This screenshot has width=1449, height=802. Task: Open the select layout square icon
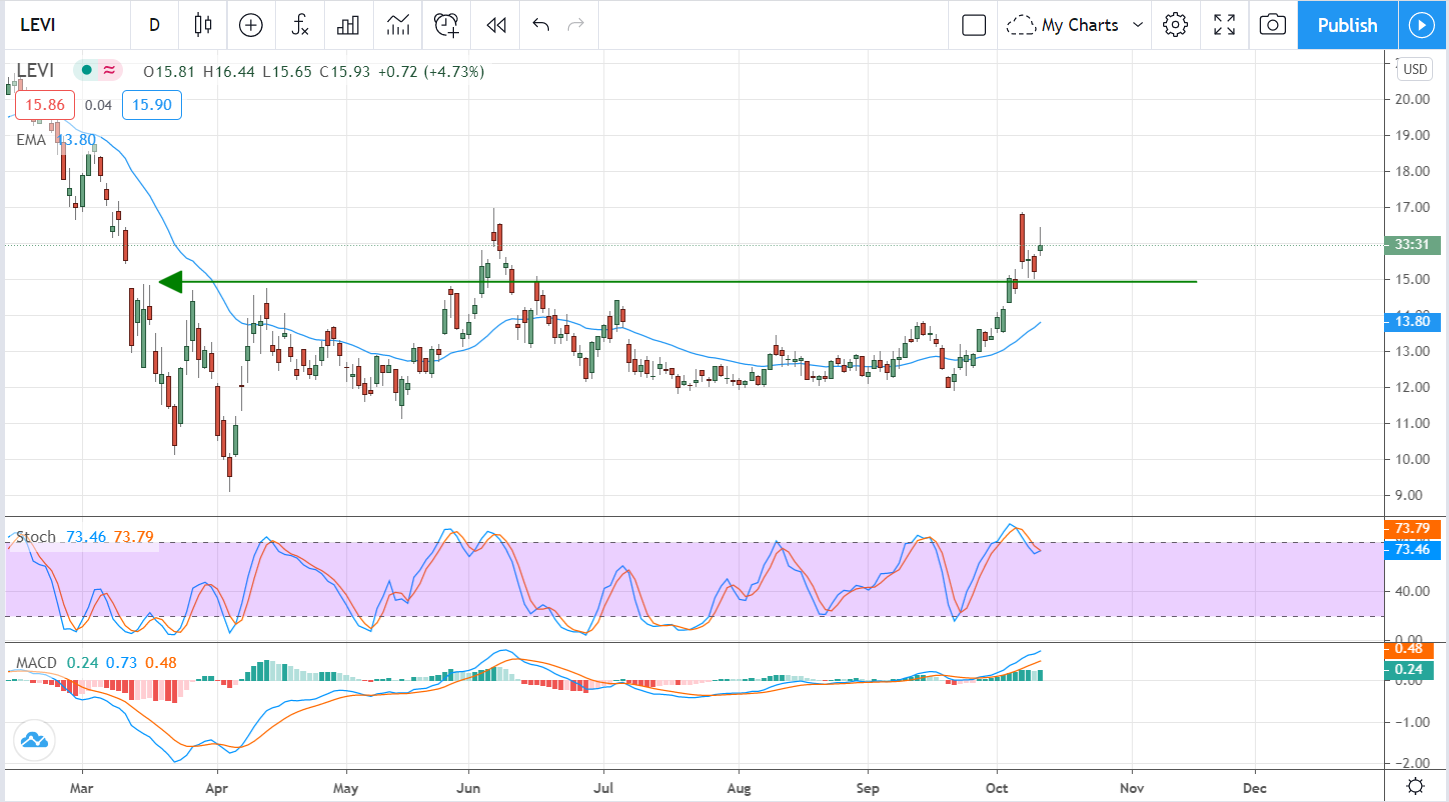click(973, 25)
